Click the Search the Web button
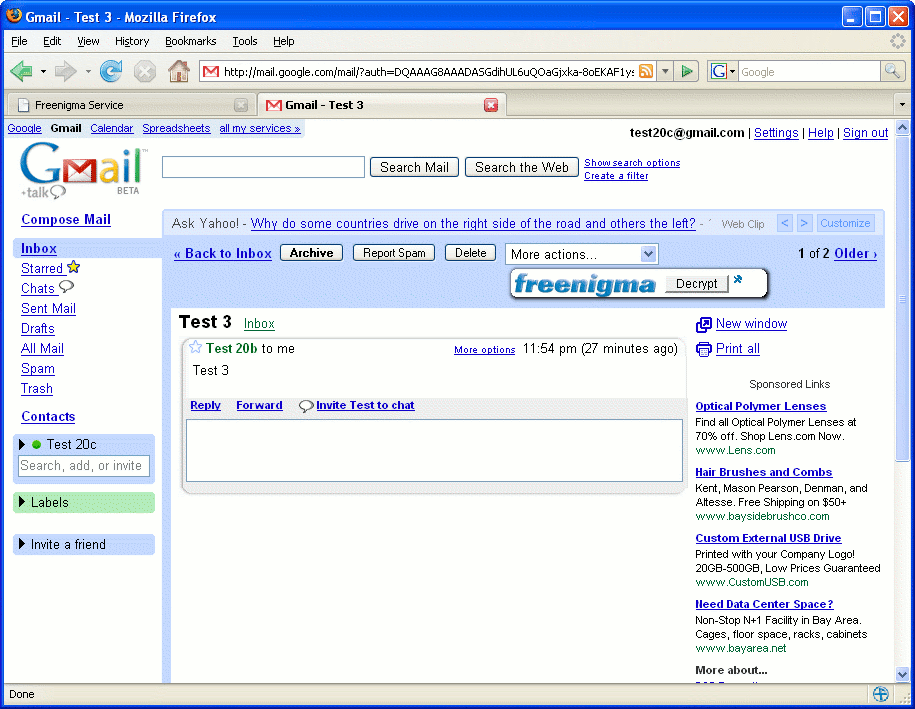 coord(522,167)
